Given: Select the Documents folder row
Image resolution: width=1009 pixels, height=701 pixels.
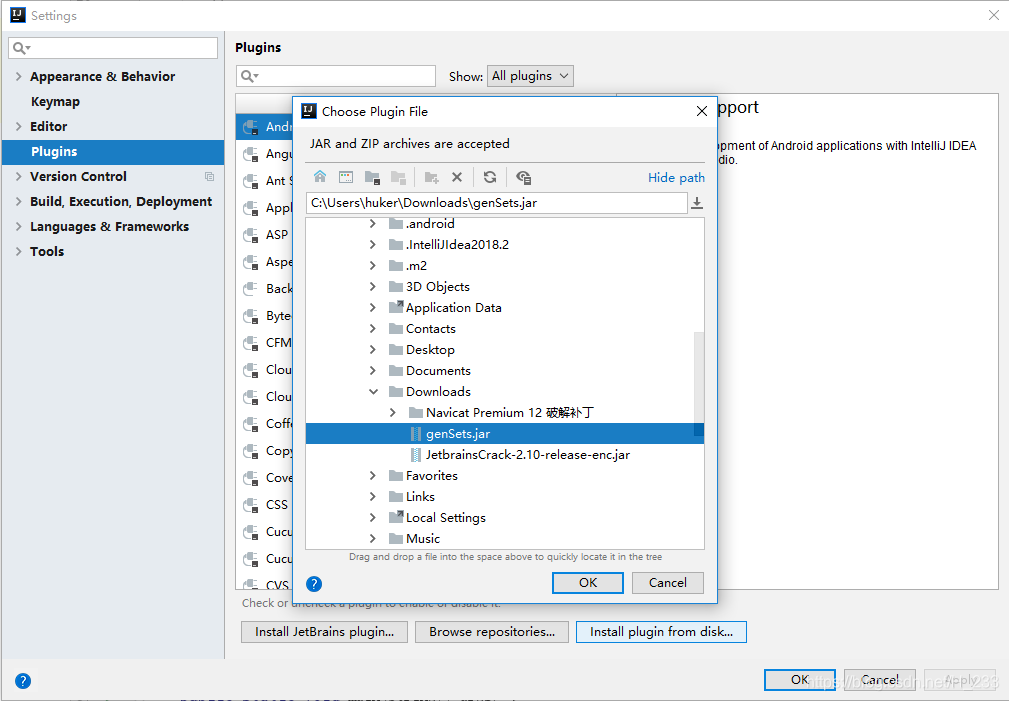Looking at the screenshot, I should pos(504,371).
